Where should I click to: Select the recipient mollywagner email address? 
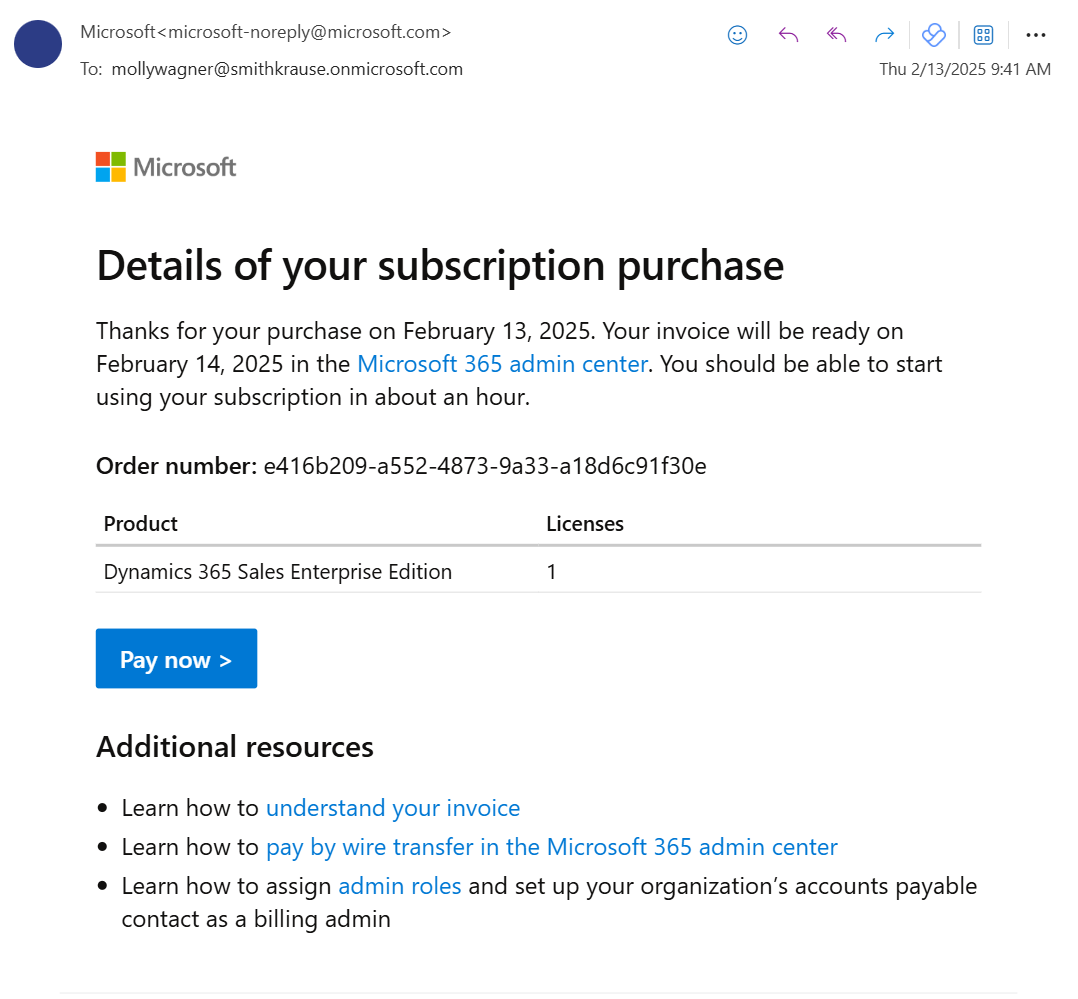click(287, 69)
